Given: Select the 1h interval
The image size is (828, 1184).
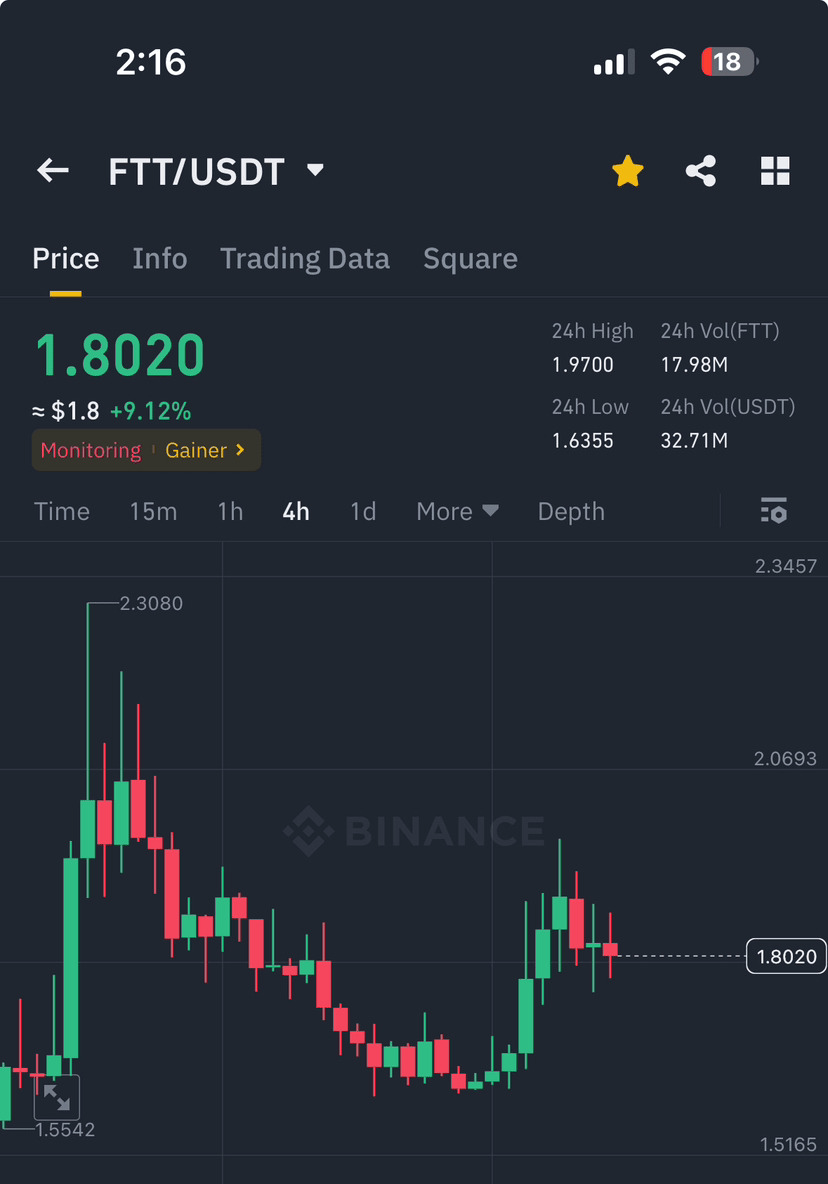Looking at the screenshot, I should tap(230, 511).
